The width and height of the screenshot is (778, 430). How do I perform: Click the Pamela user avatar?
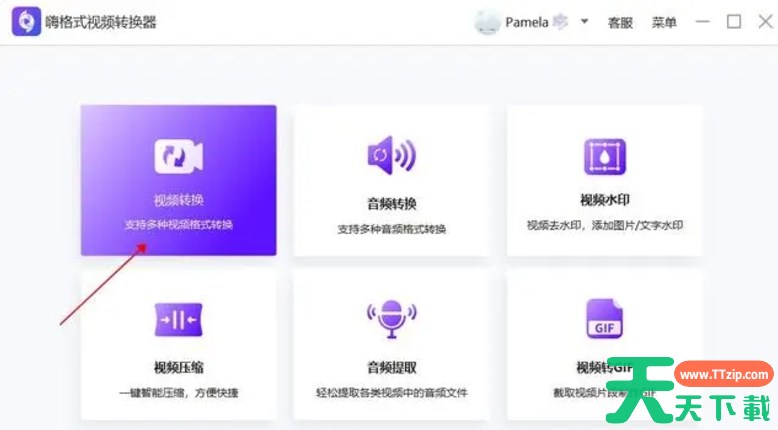[x=487, y=22]
